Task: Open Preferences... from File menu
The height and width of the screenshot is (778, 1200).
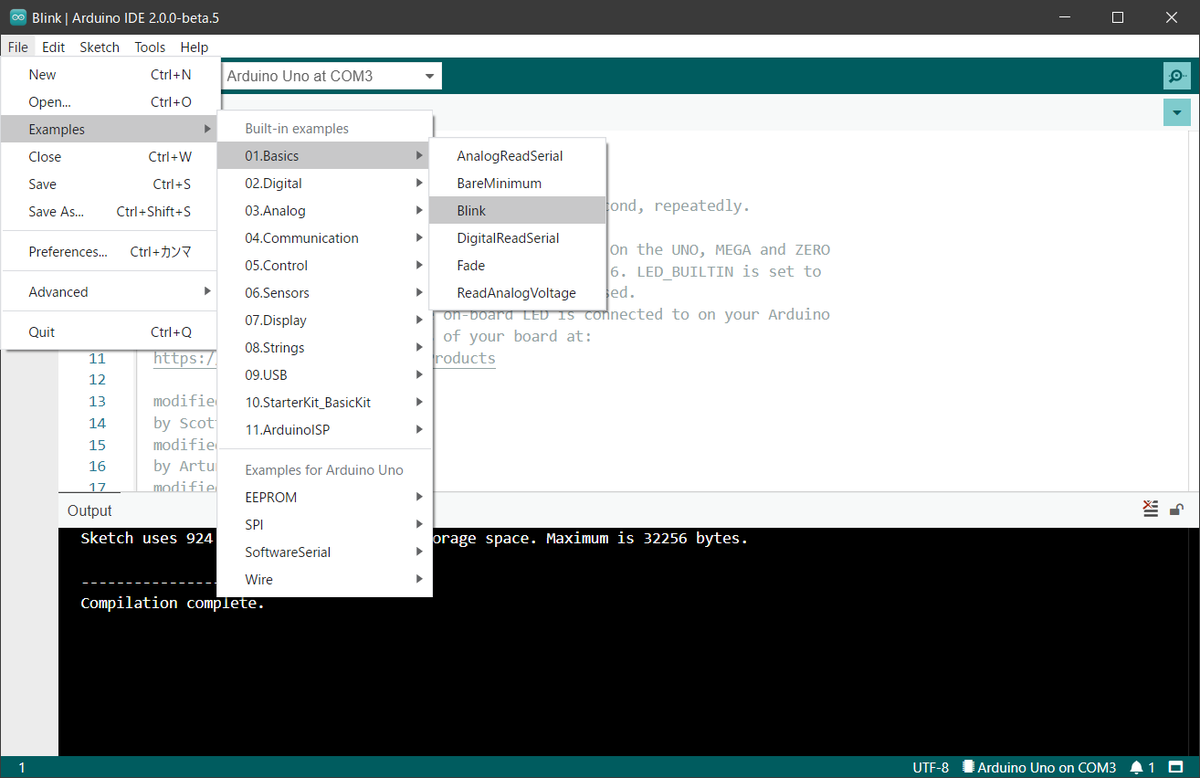Action: click(110, 252)
